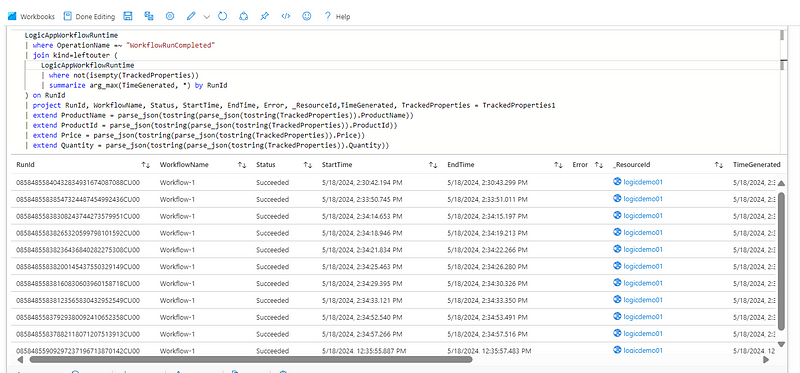Select RunId cell ending 087088CU00
The height and width of the screenshot is (373, 800).
[78, 182]
